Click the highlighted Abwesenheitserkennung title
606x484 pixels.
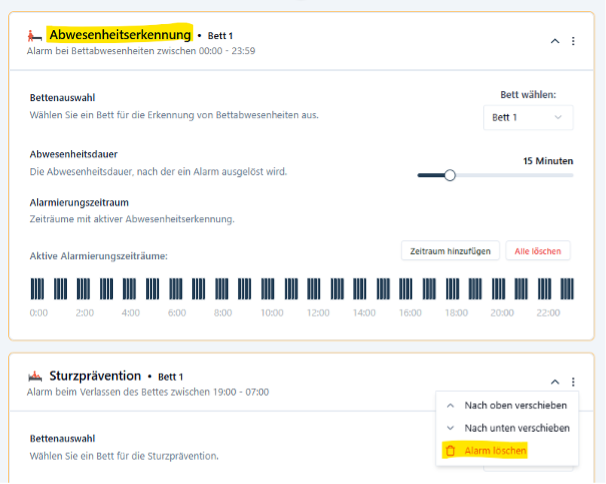(119, 36)
